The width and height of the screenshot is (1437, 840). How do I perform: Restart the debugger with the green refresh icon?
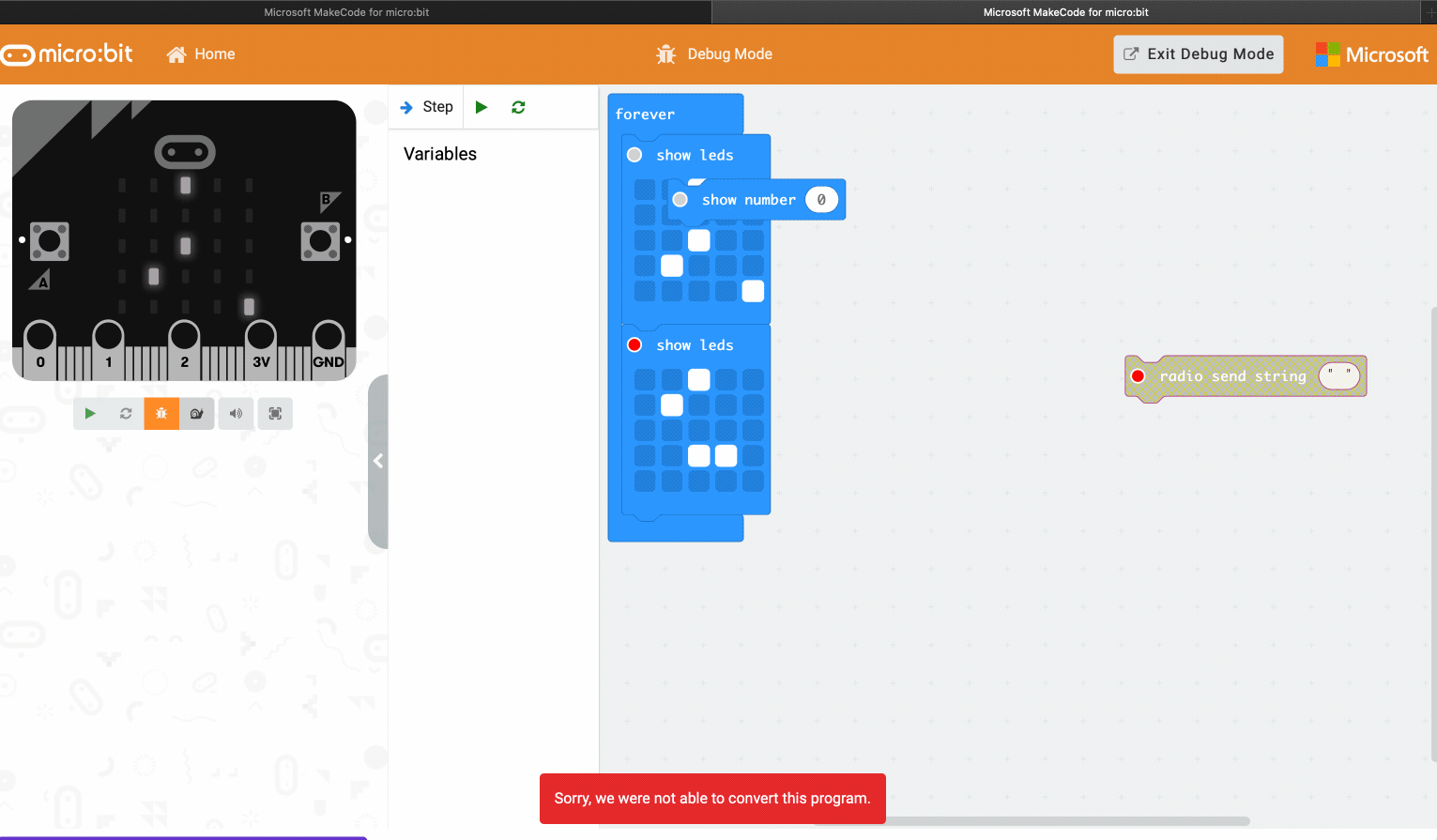pos(518,106)
